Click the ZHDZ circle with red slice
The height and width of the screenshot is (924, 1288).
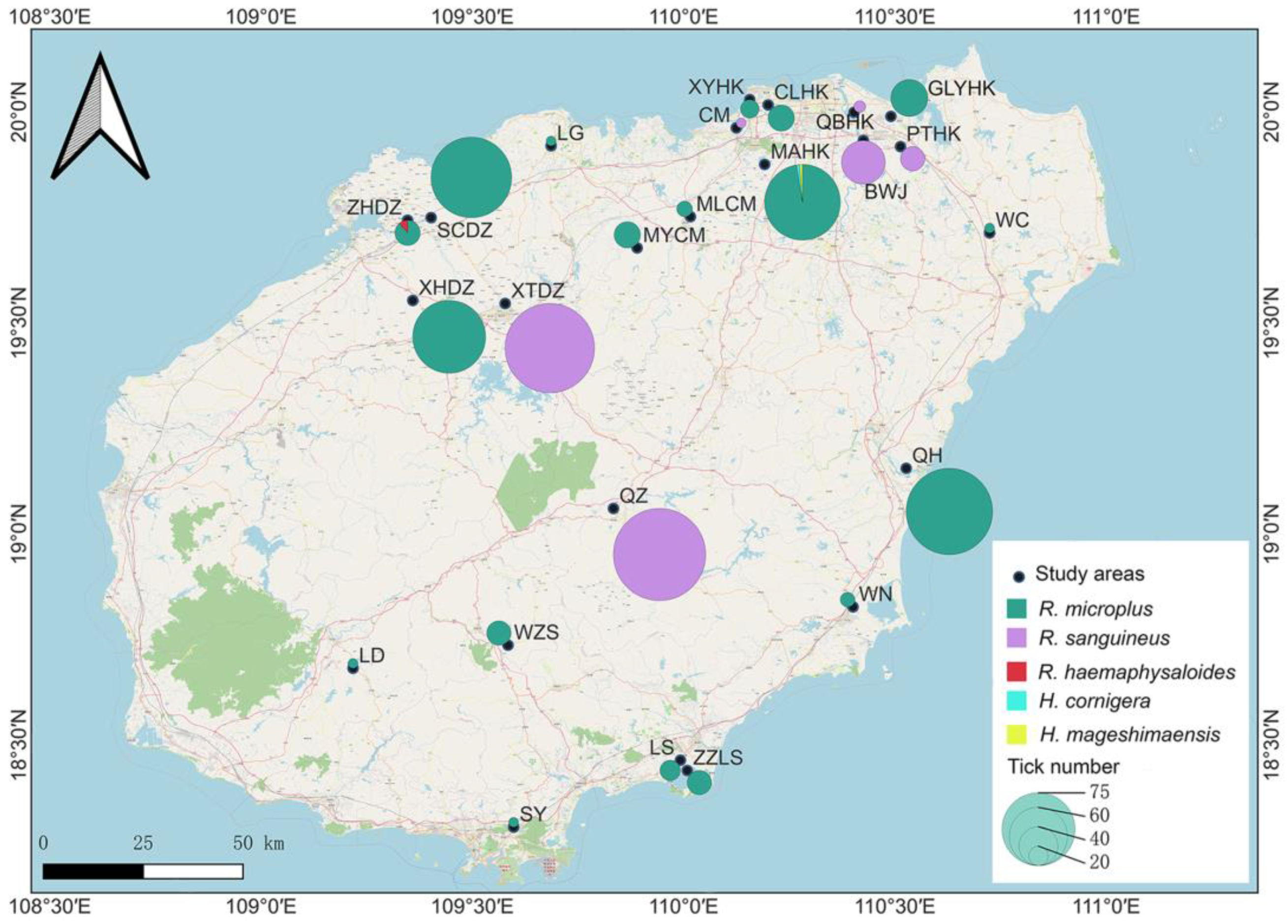(x=407, y=233)
